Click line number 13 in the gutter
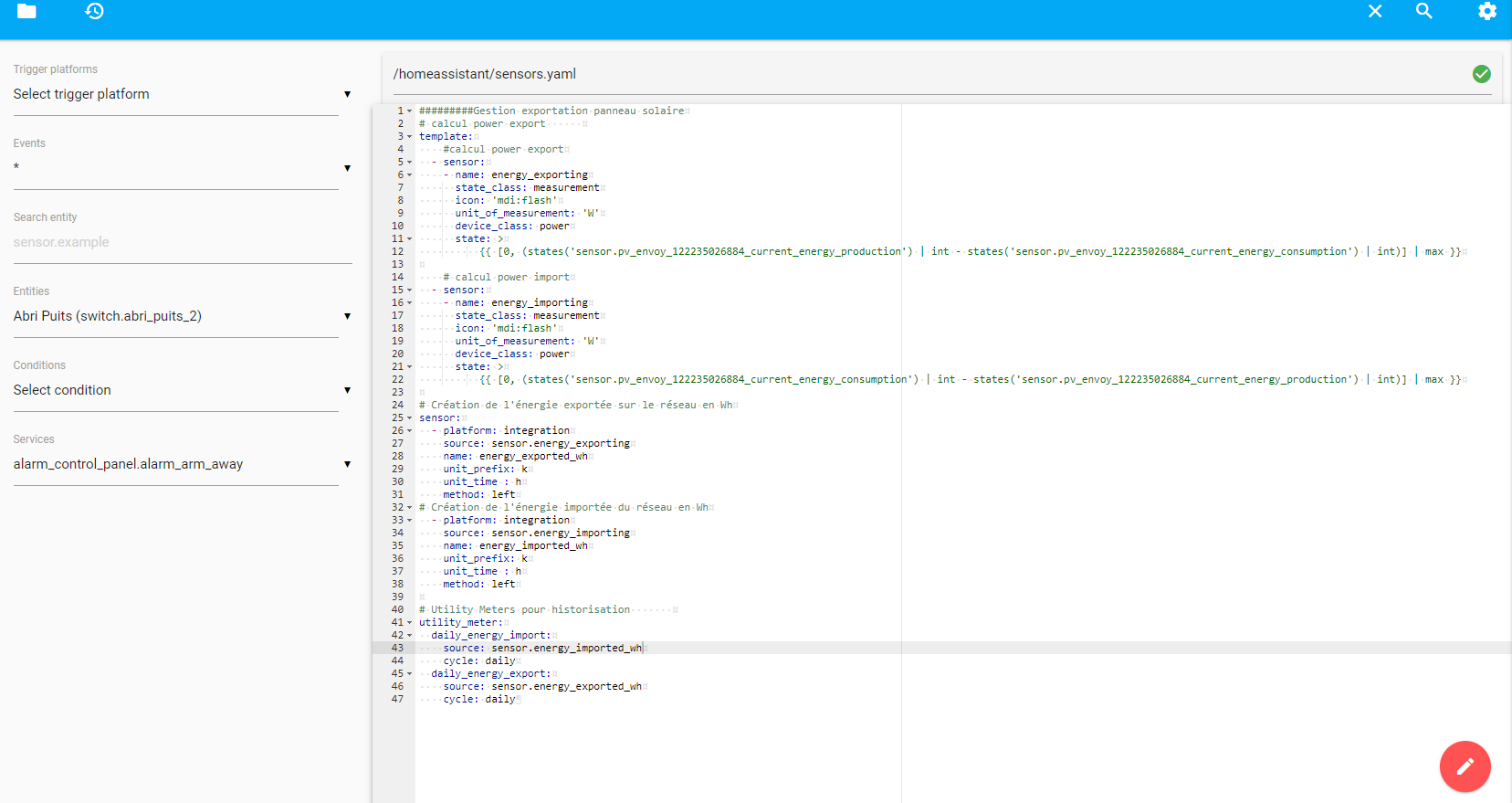The image size is (1512, 803). point(397,264)
